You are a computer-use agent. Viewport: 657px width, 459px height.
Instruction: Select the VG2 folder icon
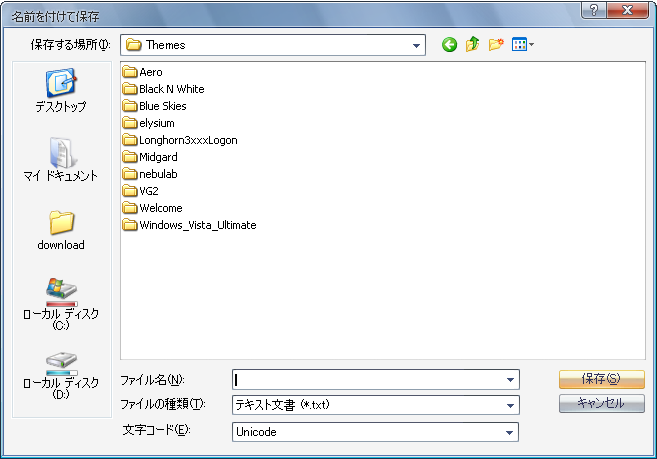point(130,191)
